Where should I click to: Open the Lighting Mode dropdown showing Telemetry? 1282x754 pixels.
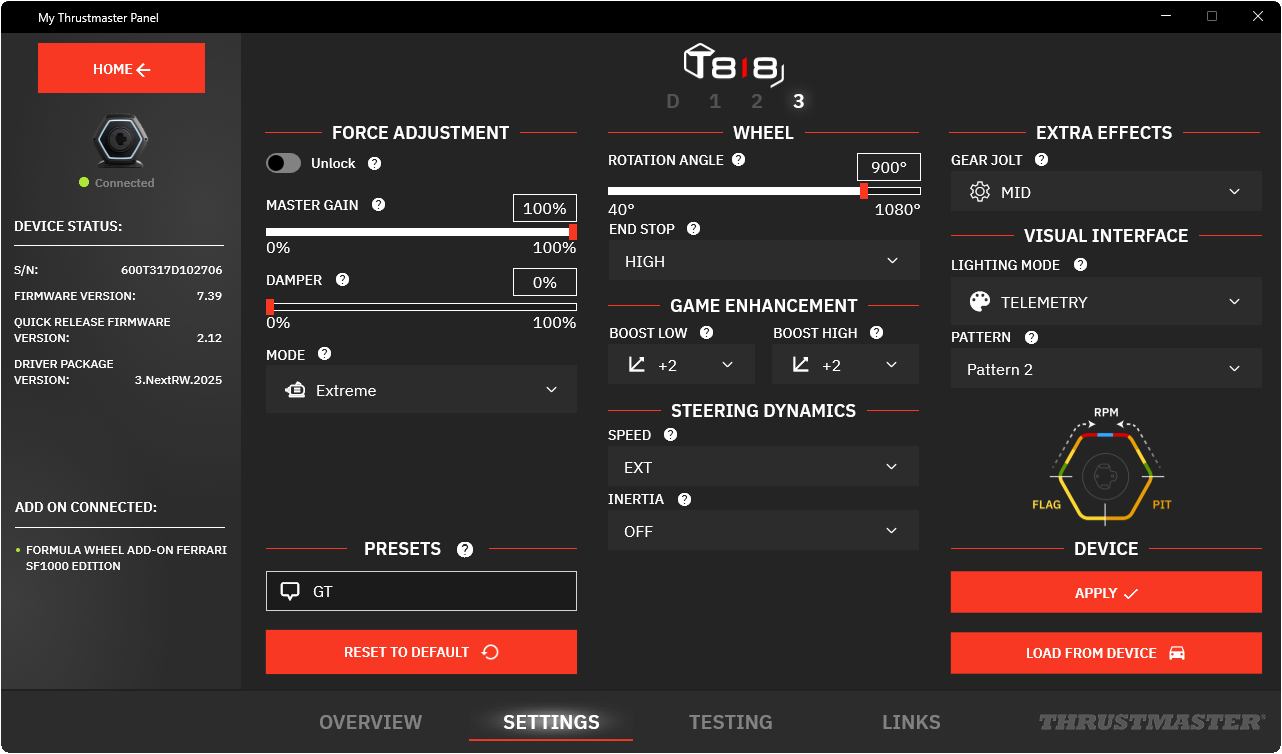click(1105, 302)
